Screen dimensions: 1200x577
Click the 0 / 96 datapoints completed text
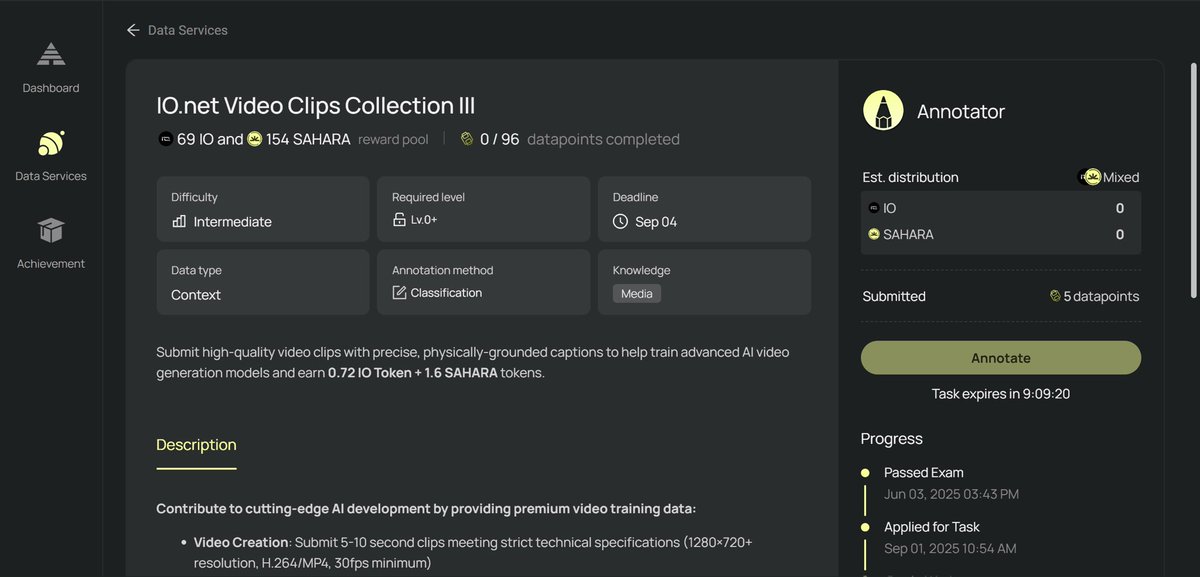click(580, 139)
